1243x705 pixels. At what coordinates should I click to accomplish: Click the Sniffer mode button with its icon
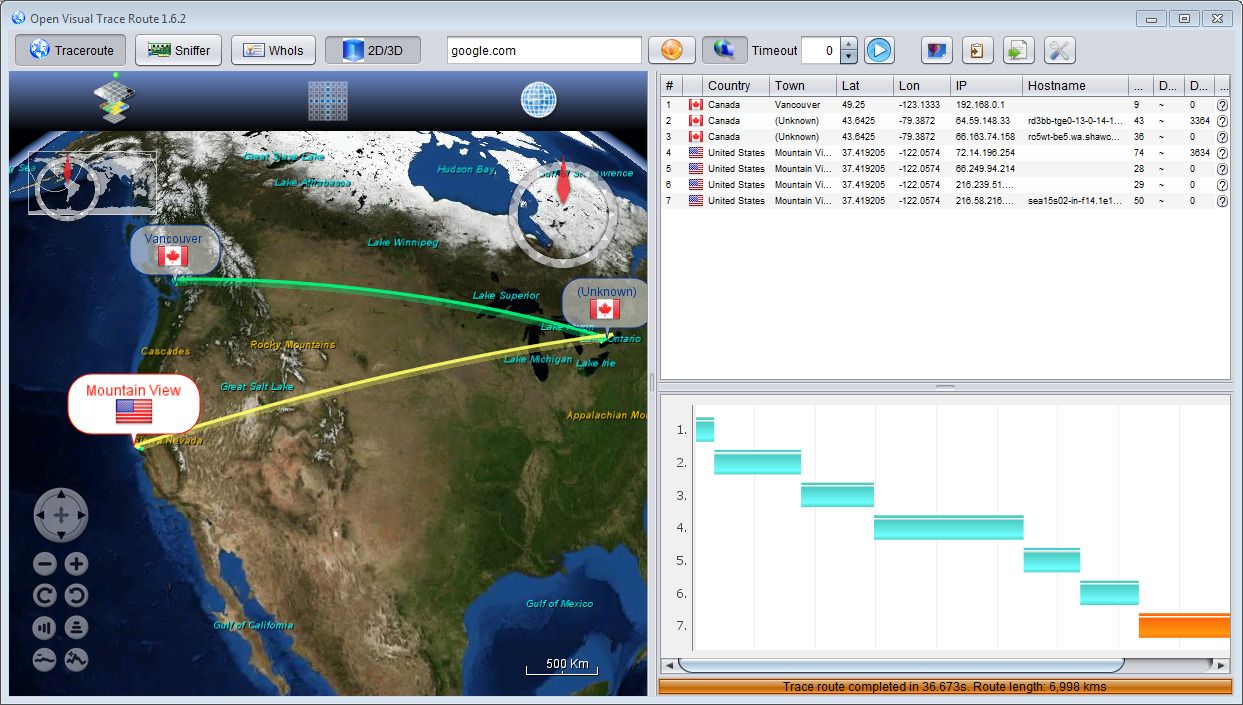point(177,49)
